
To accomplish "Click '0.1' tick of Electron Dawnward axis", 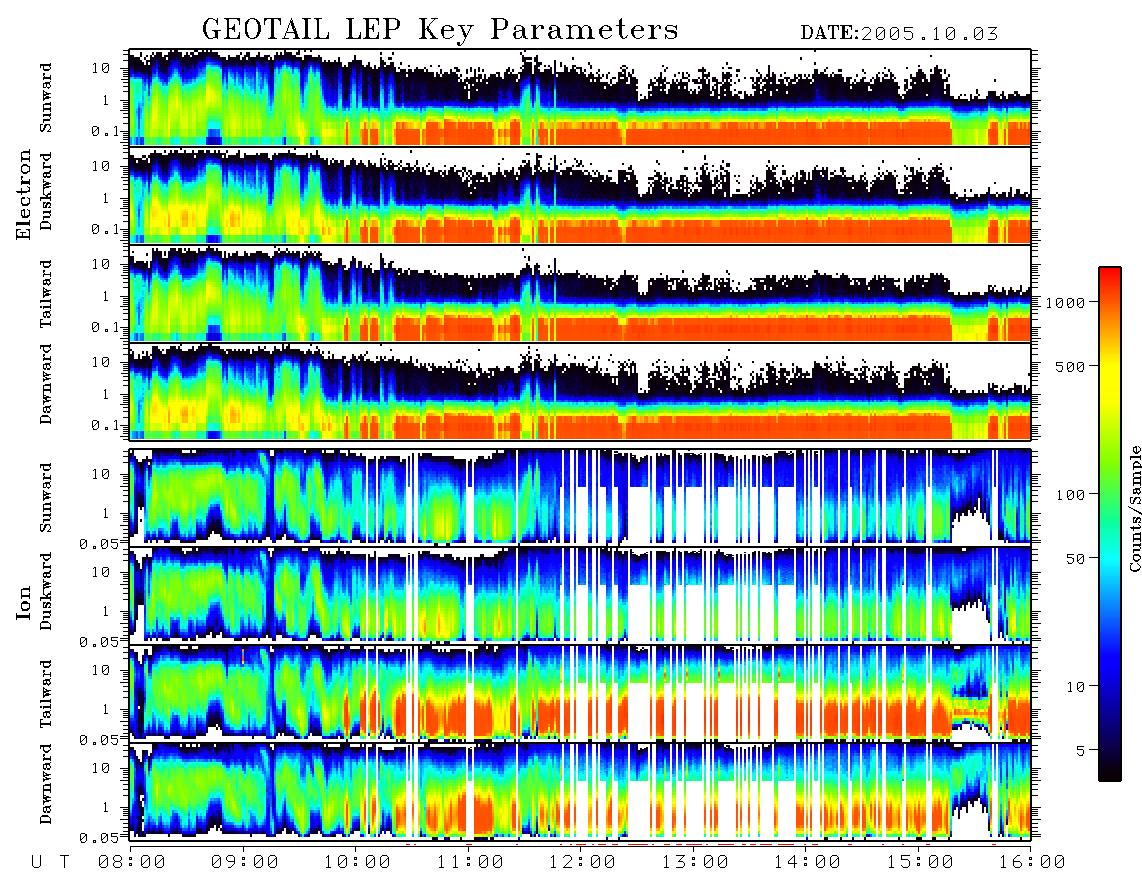I will pos(106,425).
